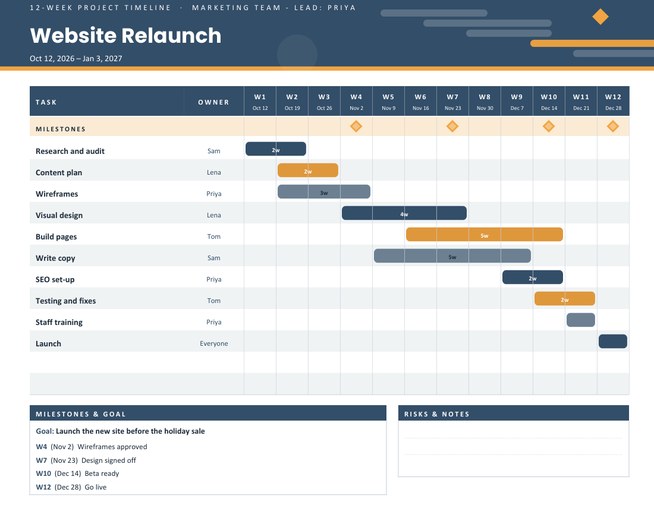
Task: Click the RISKS & NOTES panel header
Action: (x=513, y=414)
